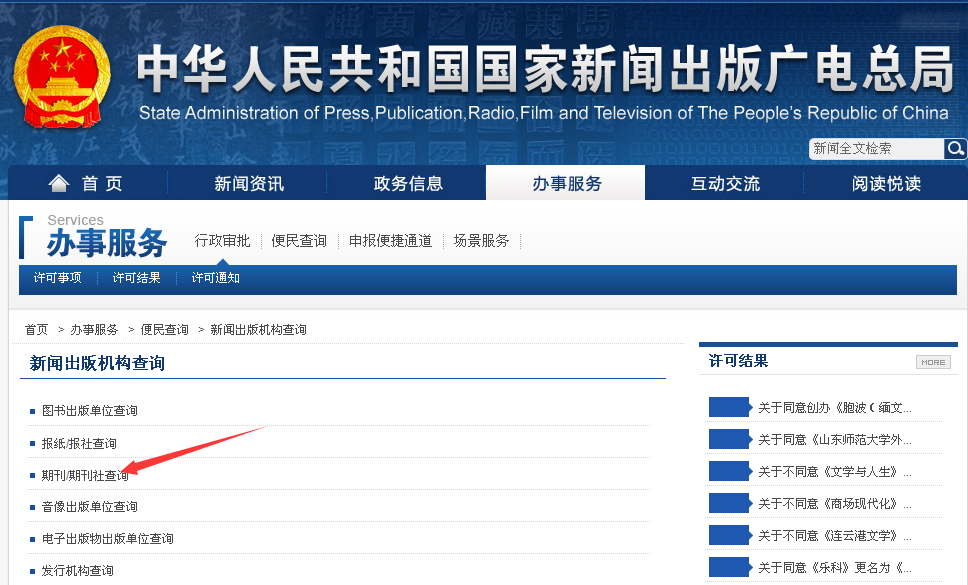Click the home icon beside 首页
This screenshot has width=968, height=585.
click(59, 183)
